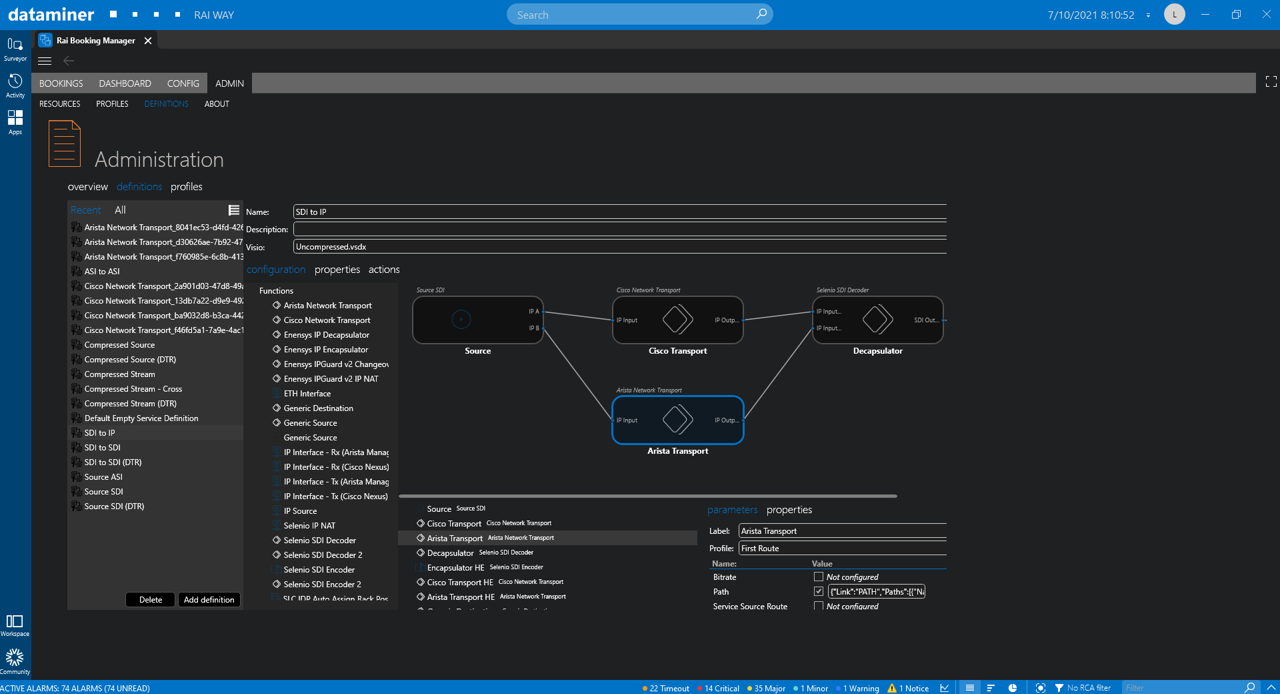Click the Label field Arista Transport

(x=842, y=531)
